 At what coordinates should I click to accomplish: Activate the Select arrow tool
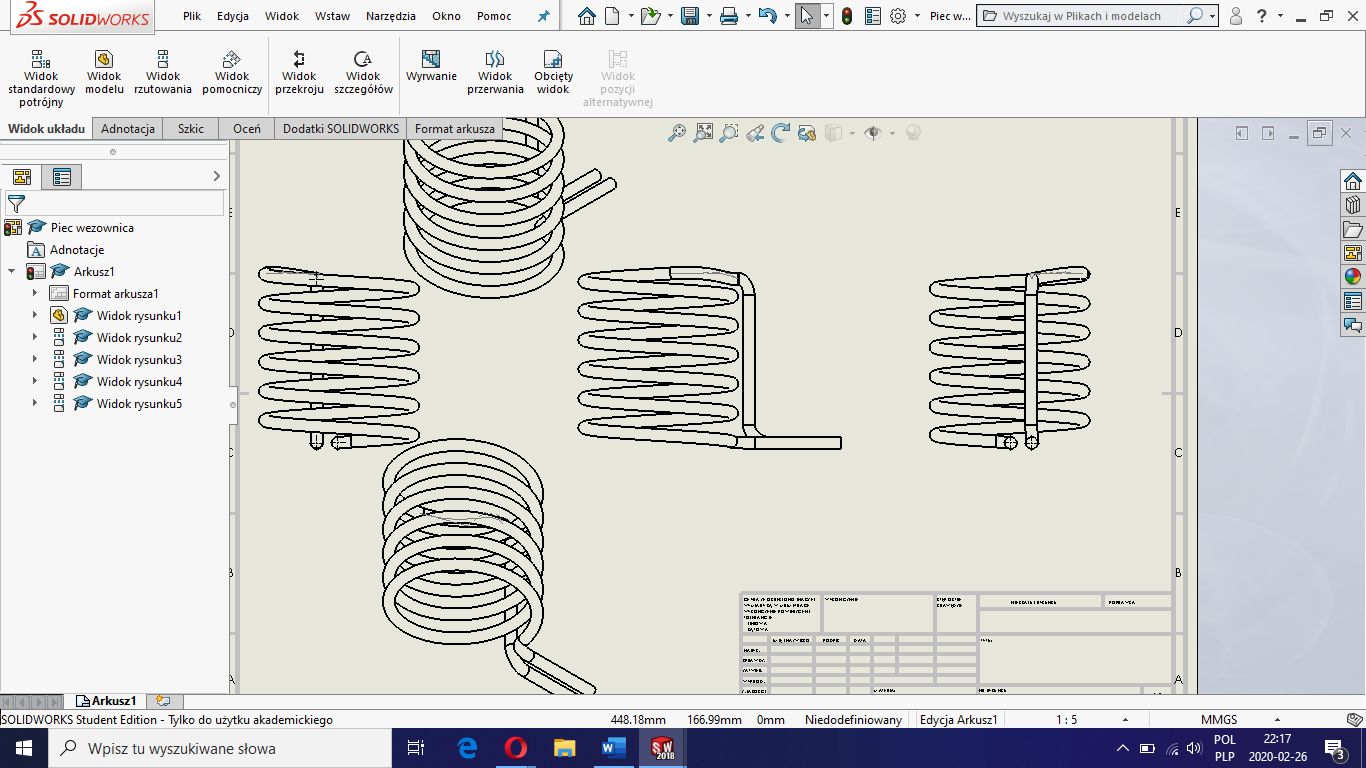click(807, 16)
